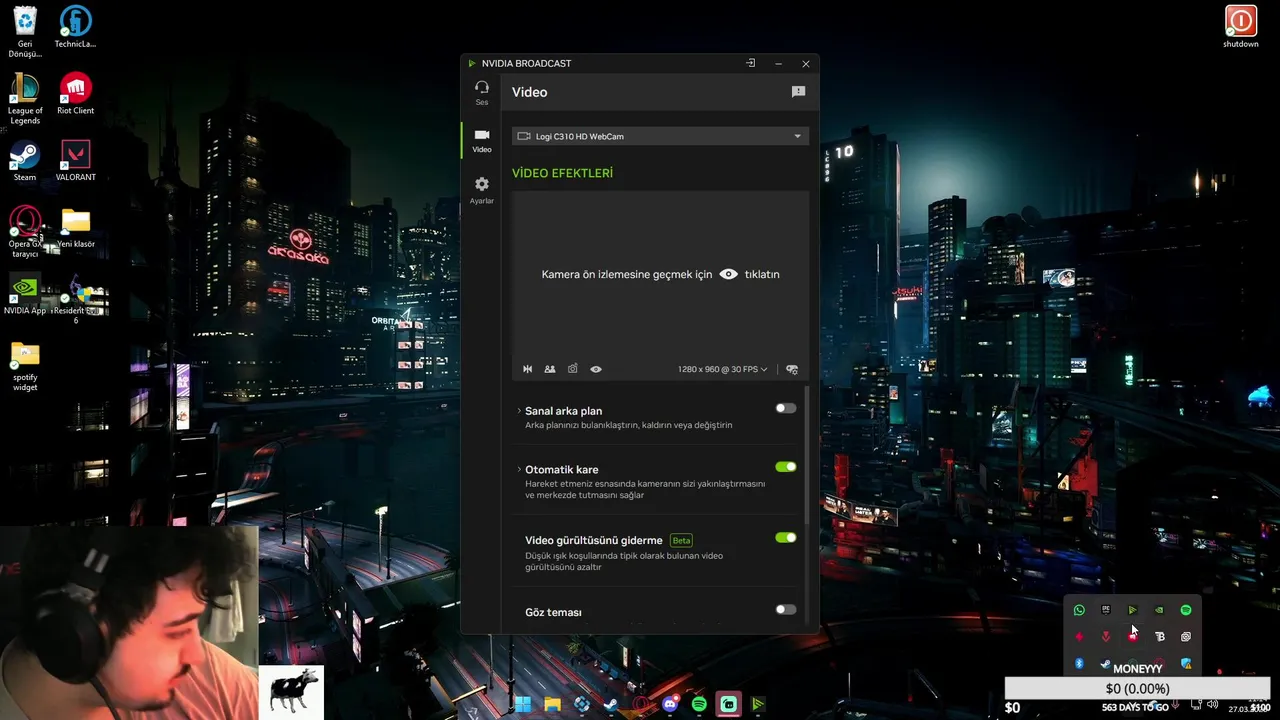Screen dimensions: 1280x720
Task: Open Resident Evil 6 desktop icon
Action: pos(75,301)
